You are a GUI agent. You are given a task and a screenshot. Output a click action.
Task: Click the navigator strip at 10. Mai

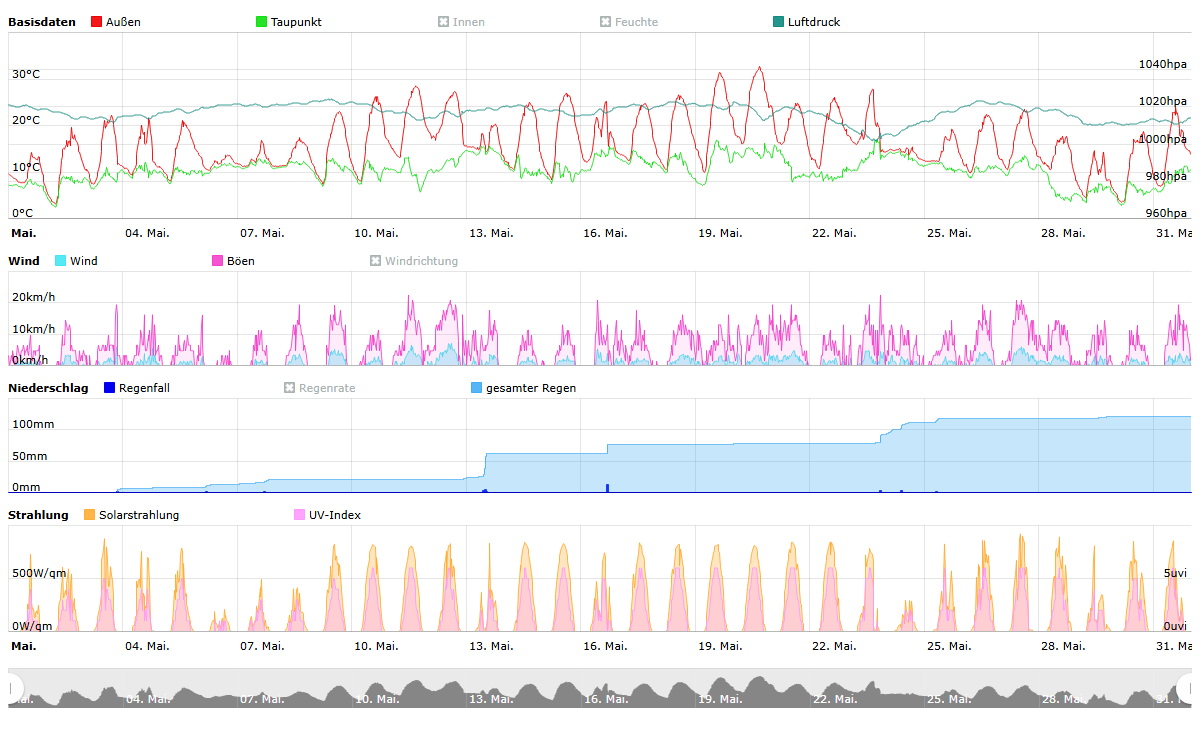[x=376, y=690]
